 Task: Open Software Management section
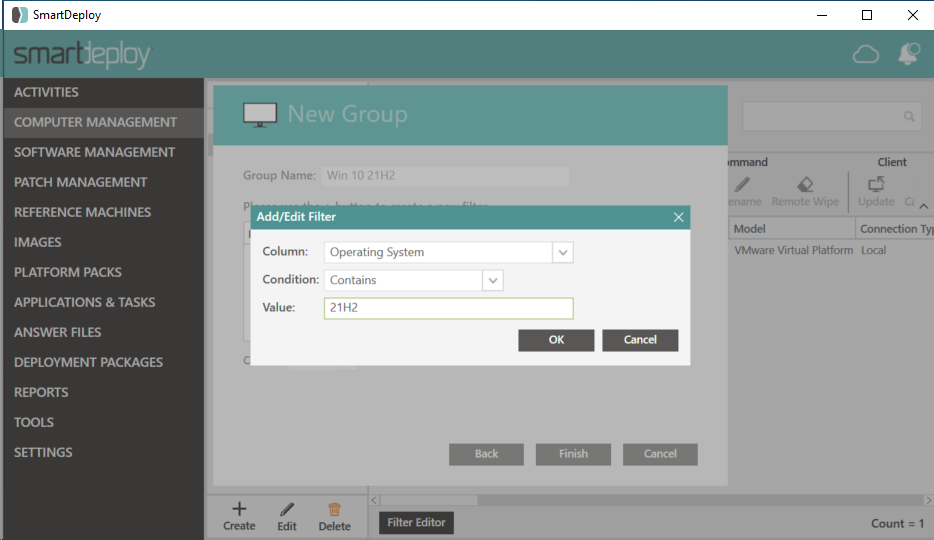point(104,152)
